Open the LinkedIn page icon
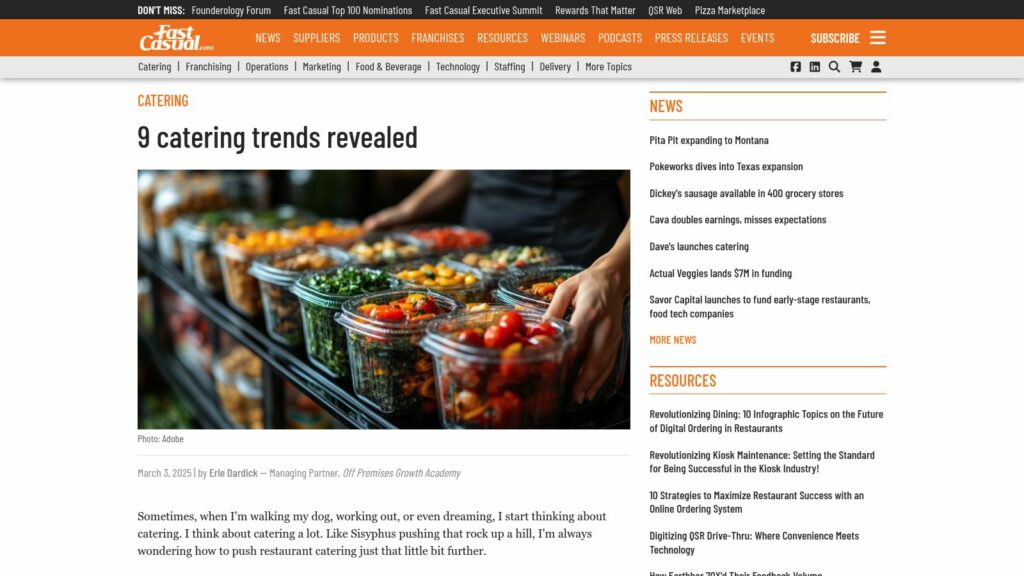1024x576 pixels. point(814,67)
